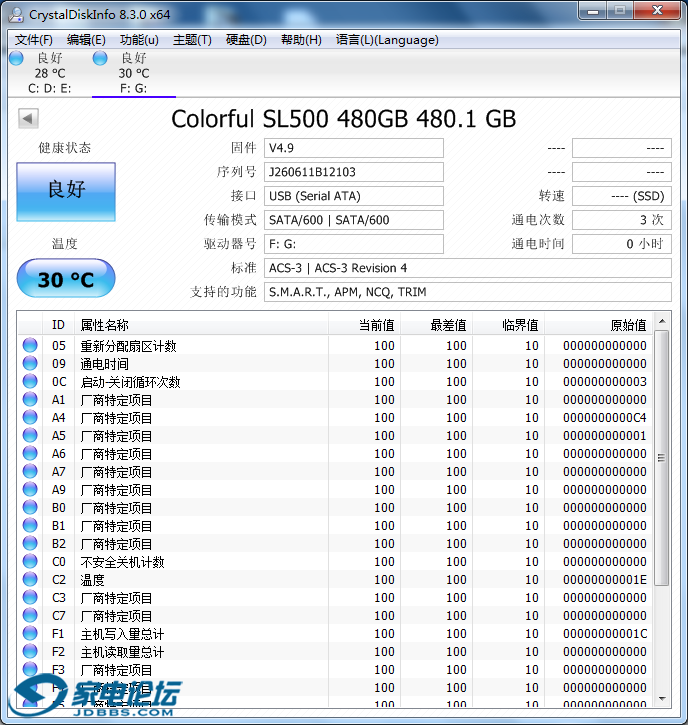688x725 pixels.
Task: Open the 文件(F) menu
Action: pyautogui.click(x=34, y=40)
